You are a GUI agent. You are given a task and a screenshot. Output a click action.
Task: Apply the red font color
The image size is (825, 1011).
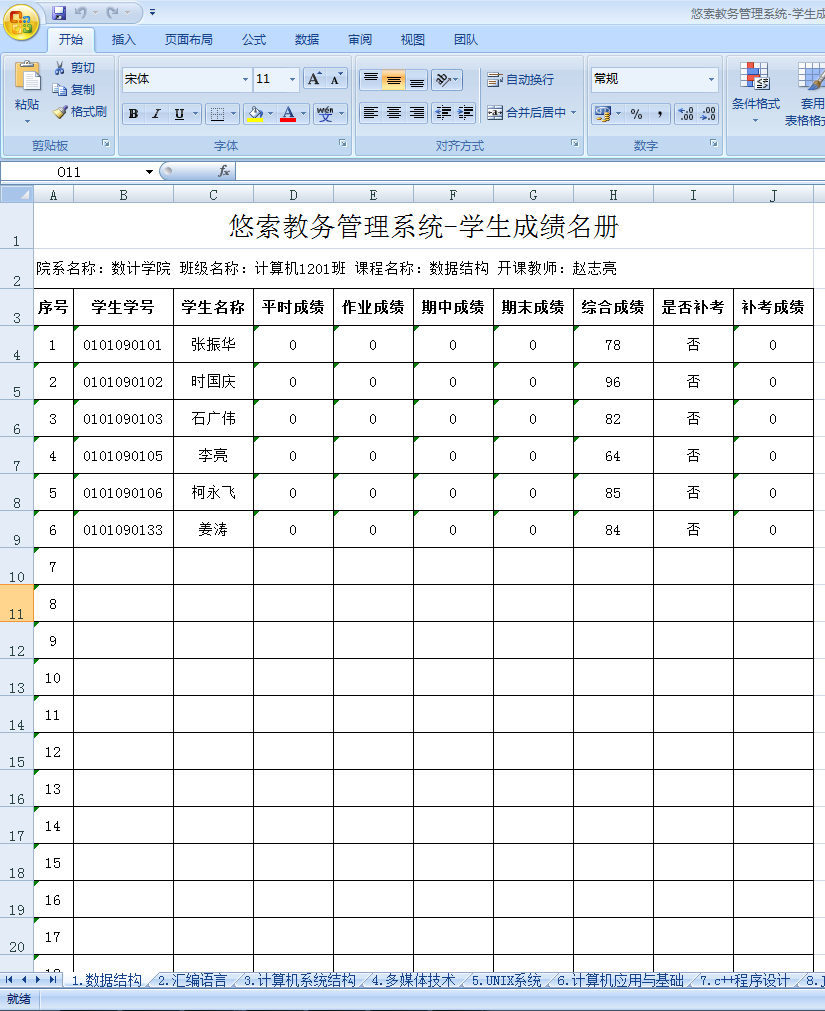pos(288,114)
